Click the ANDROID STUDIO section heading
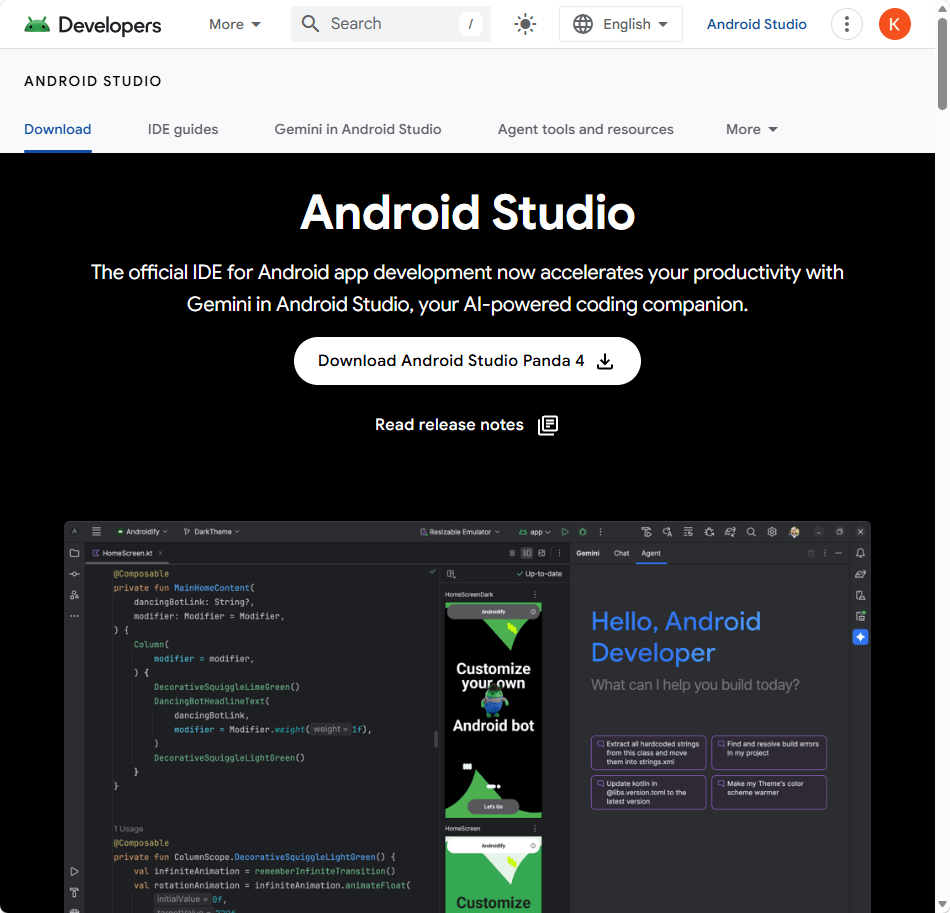This screenshot has height=913, width=950. pos(93,81)
